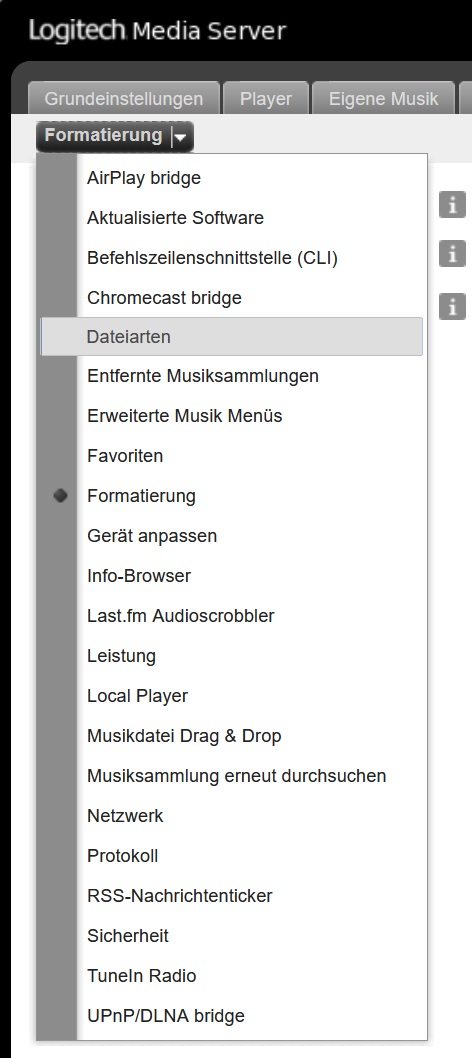Choose Dateiarten from the list

tap(231, 337)
